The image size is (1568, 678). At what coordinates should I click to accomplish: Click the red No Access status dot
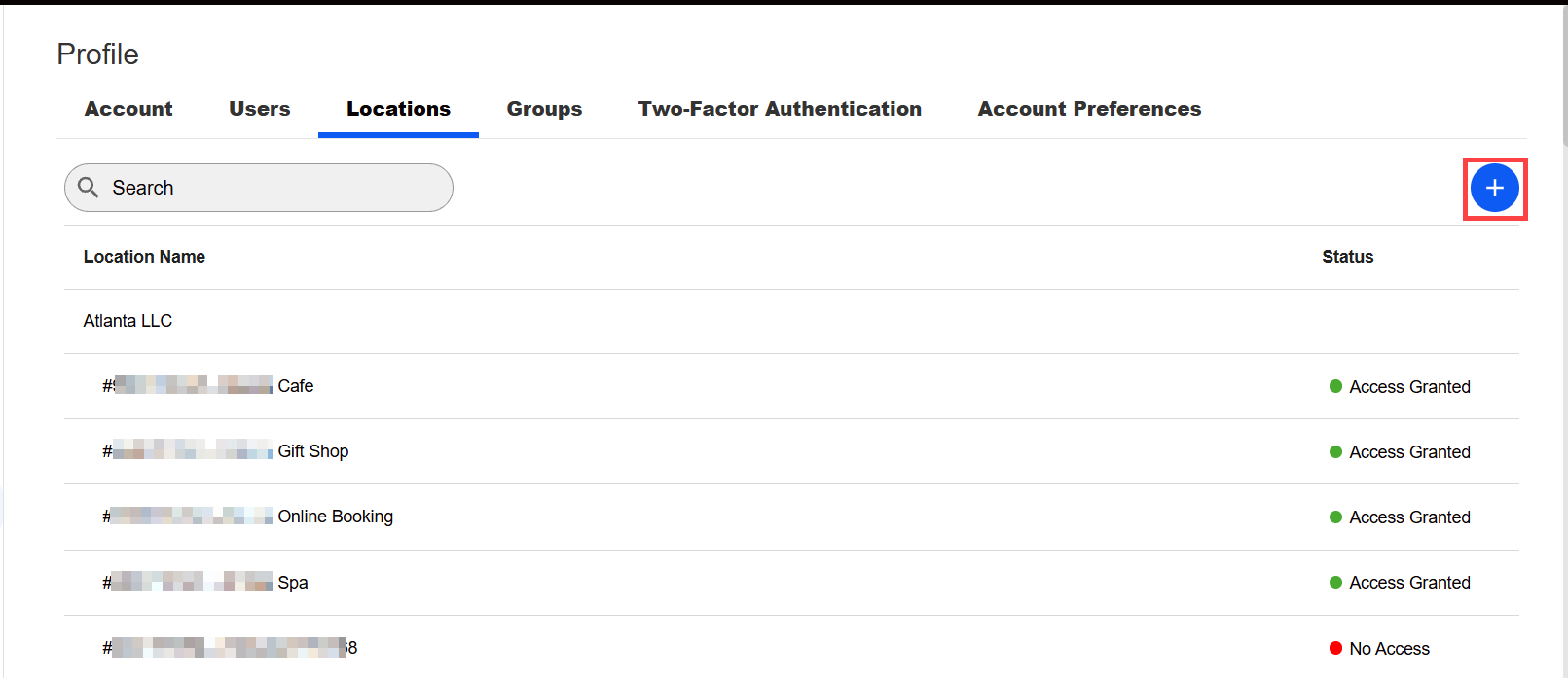(x=1335, y=648)
